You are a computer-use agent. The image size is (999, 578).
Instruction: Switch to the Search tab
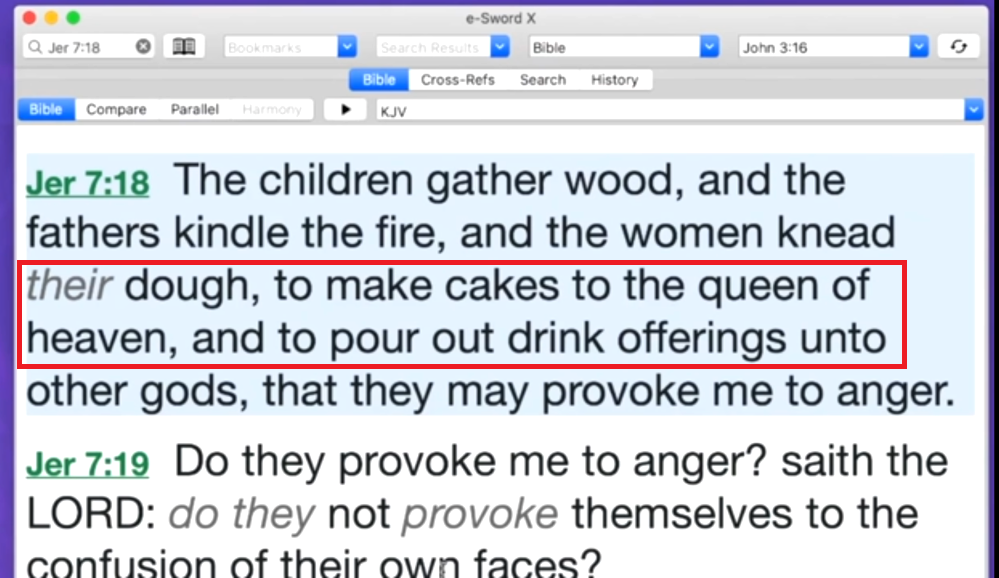[x=543, y=80]
